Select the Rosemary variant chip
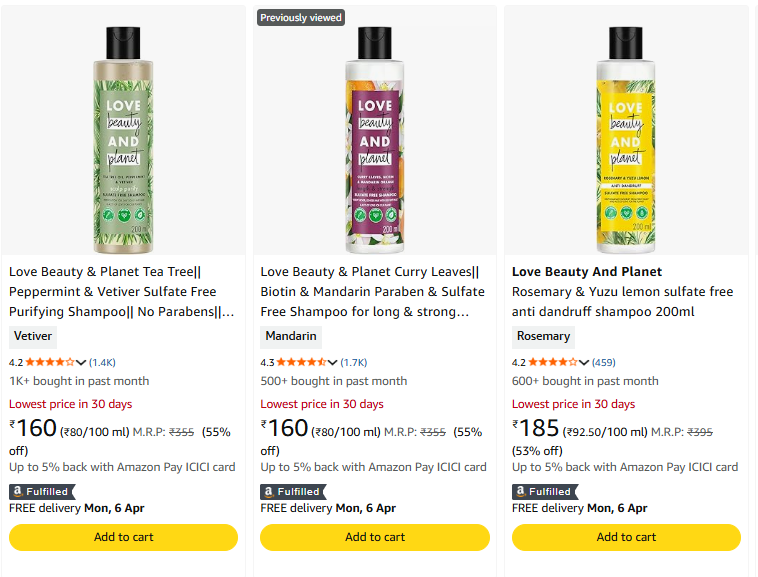Image resolution: width=758 pixels, height=577 pixels. pyautogui.click(x=544, y=337)
